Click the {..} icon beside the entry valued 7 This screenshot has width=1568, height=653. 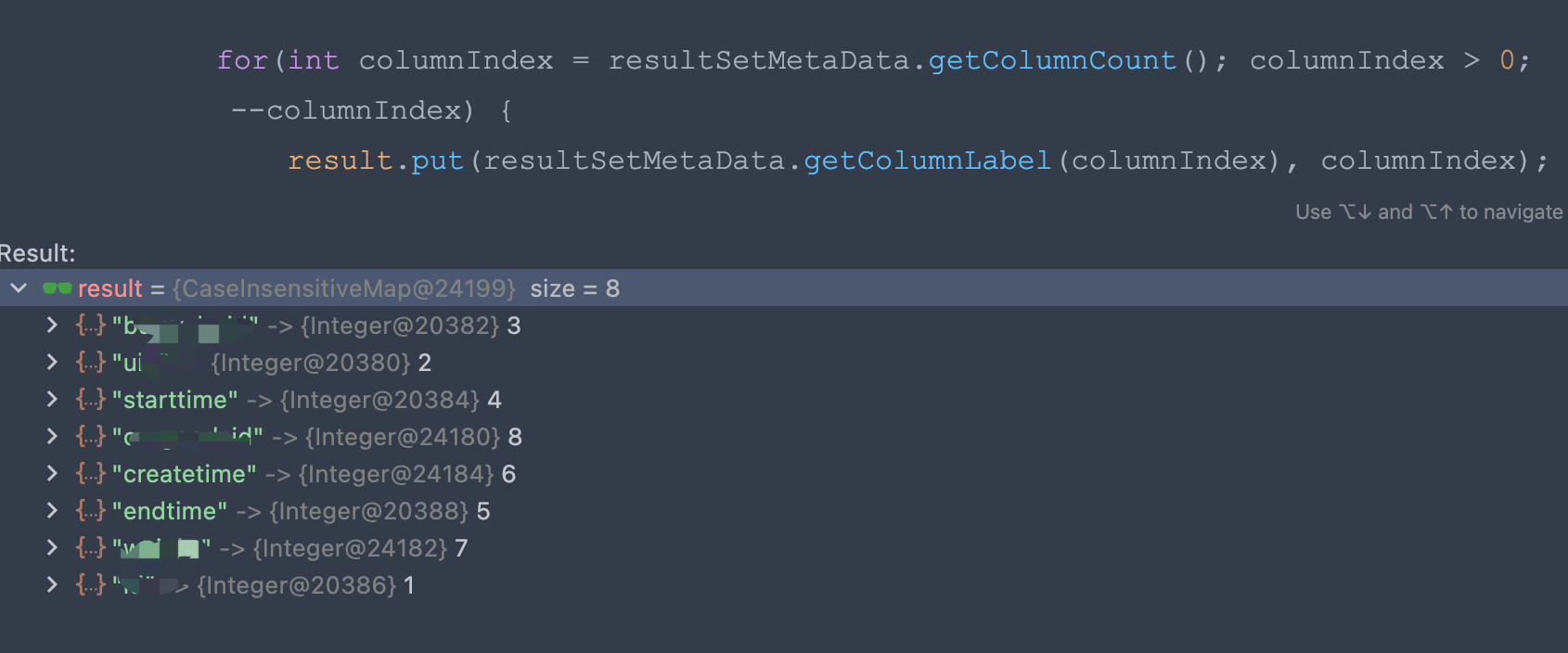[x=89, y=547]
